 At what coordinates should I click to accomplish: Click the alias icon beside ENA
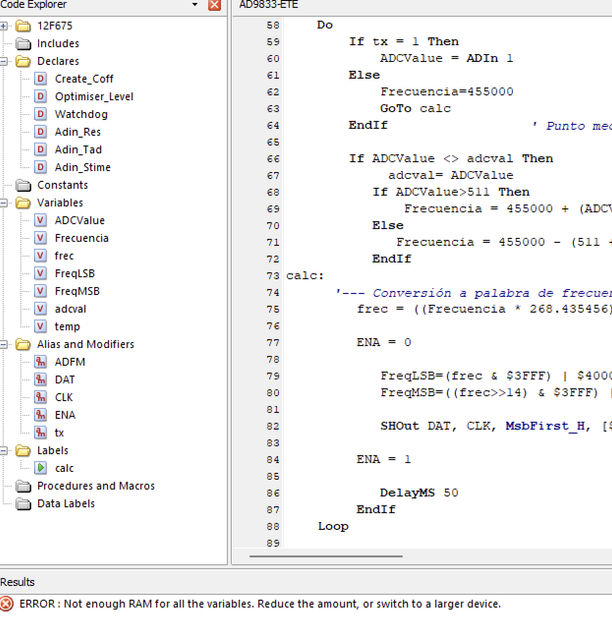[40, 415]
